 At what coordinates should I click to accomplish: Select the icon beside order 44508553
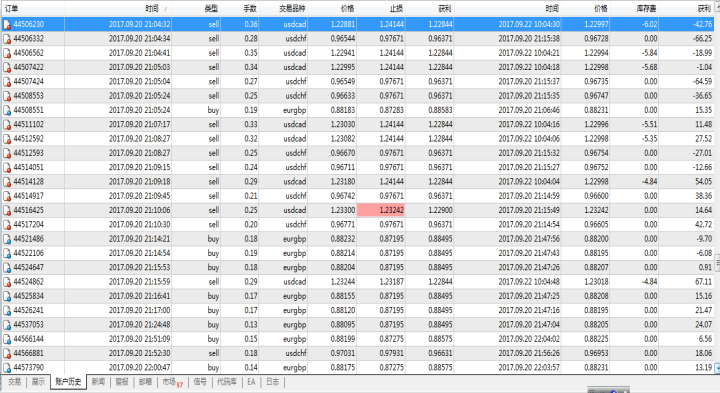coord(7,96)
